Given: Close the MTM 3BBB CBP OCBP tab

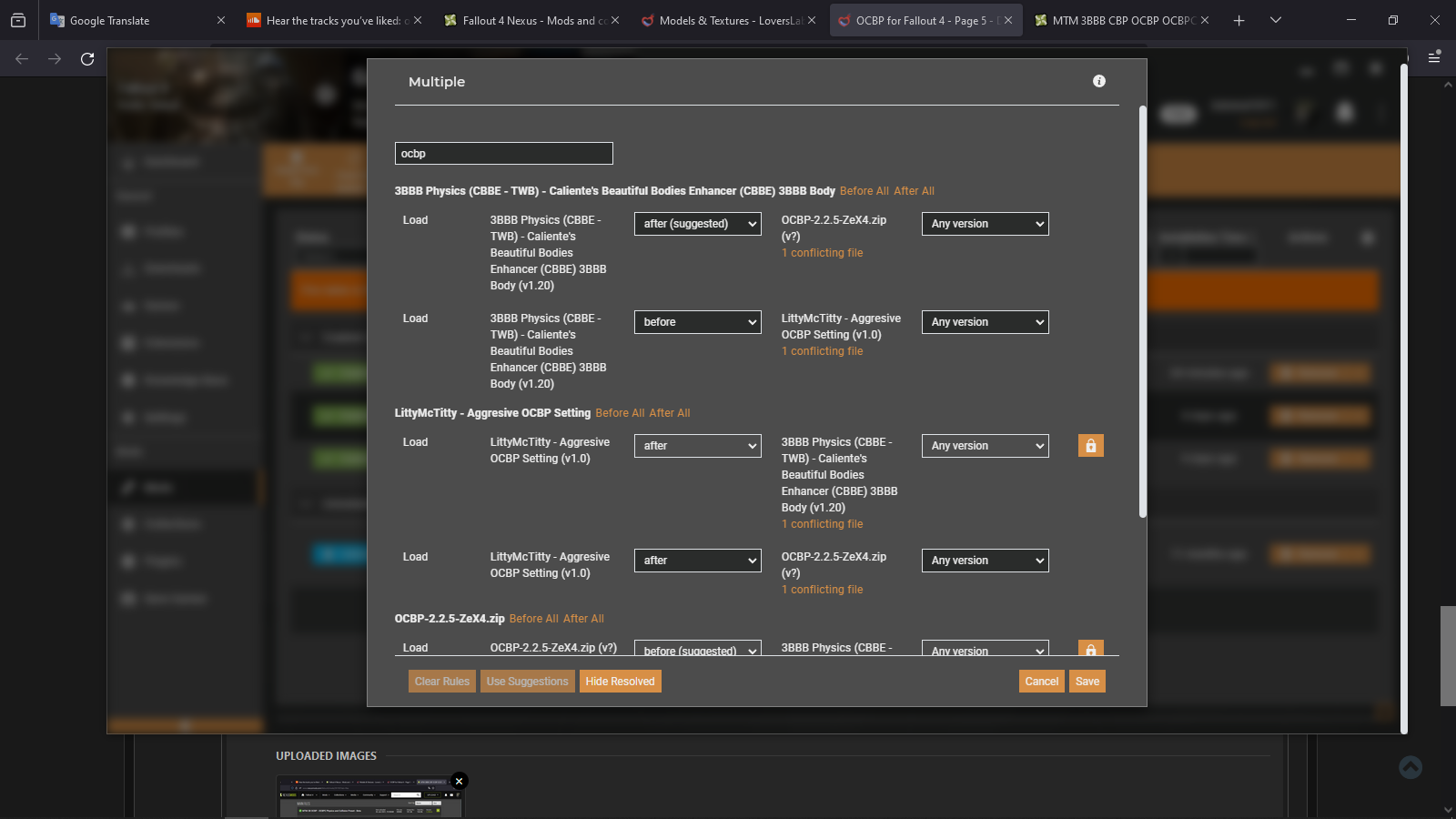Looking at the screenshot, I should click(x=1205, y=20).
